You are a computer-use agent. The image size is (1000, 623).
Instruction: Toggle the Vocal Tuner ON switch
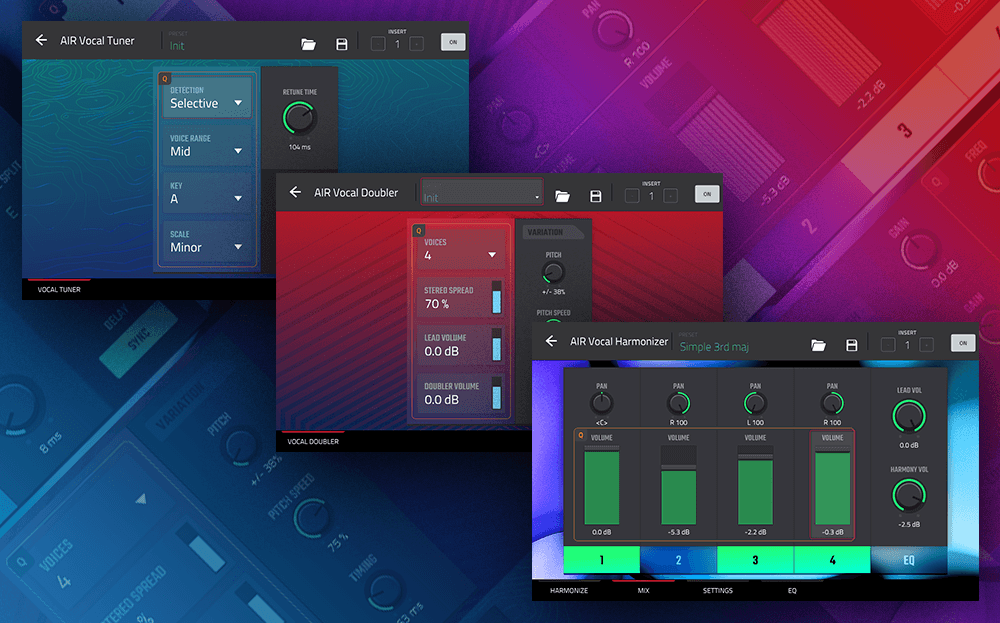pyautogui.click(x=453, y=42)
